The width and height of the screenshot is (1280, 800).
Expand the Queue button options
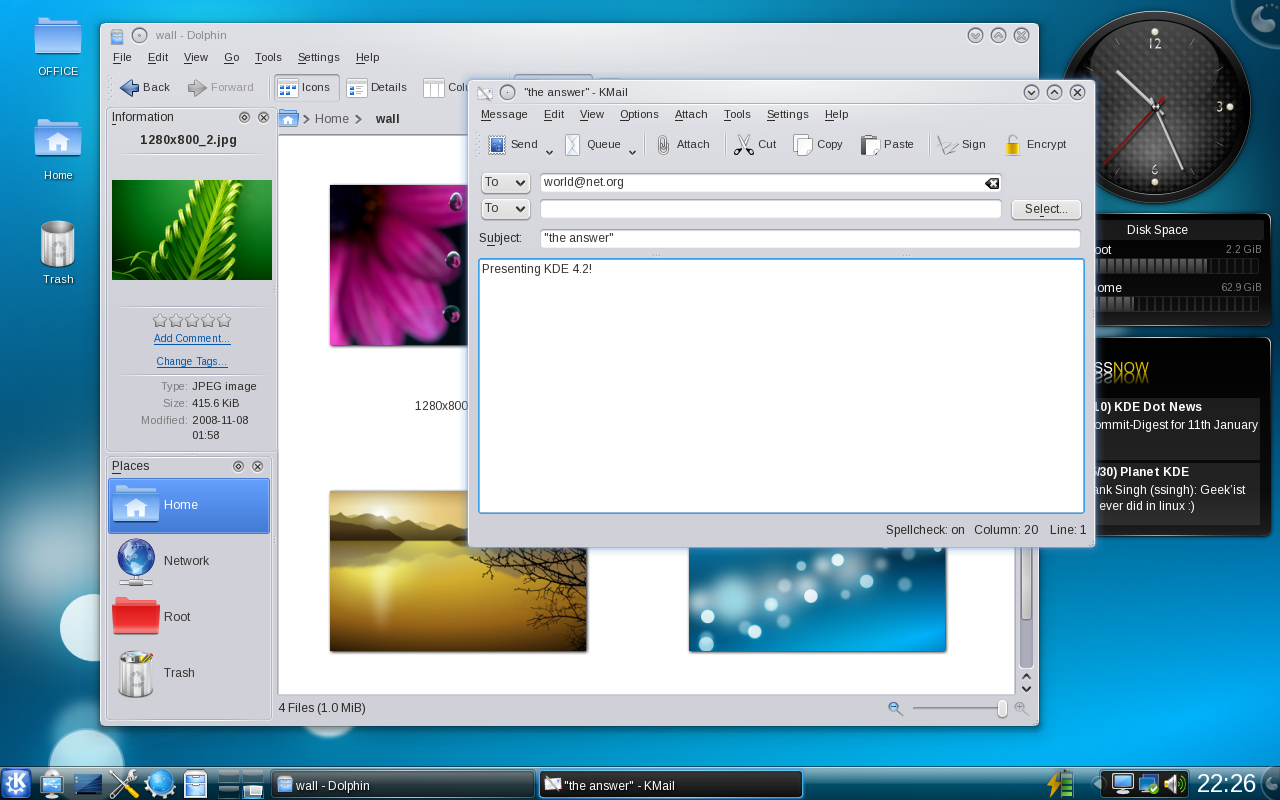click(632, 150)
